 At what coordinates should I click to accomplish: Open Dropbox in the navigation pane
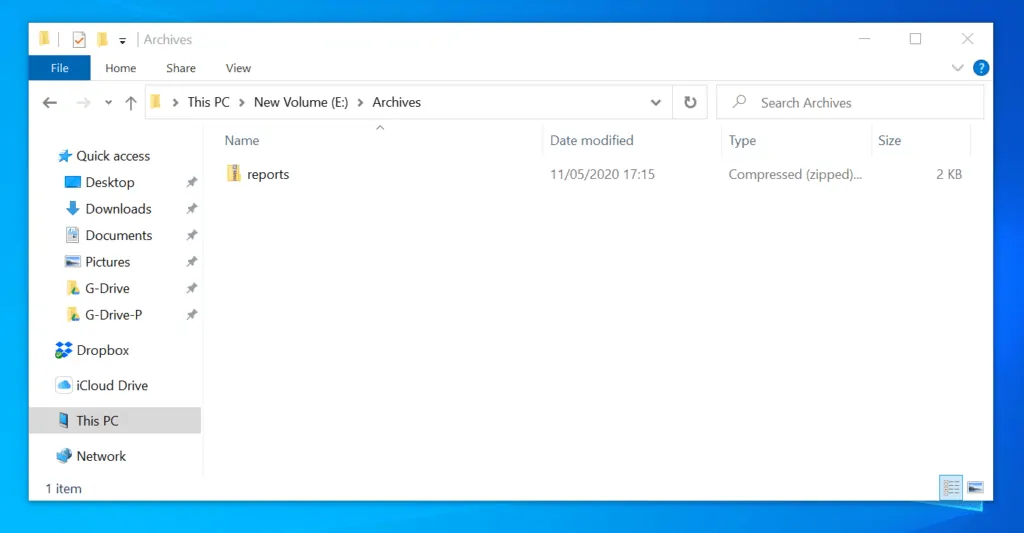pos(103,351)
